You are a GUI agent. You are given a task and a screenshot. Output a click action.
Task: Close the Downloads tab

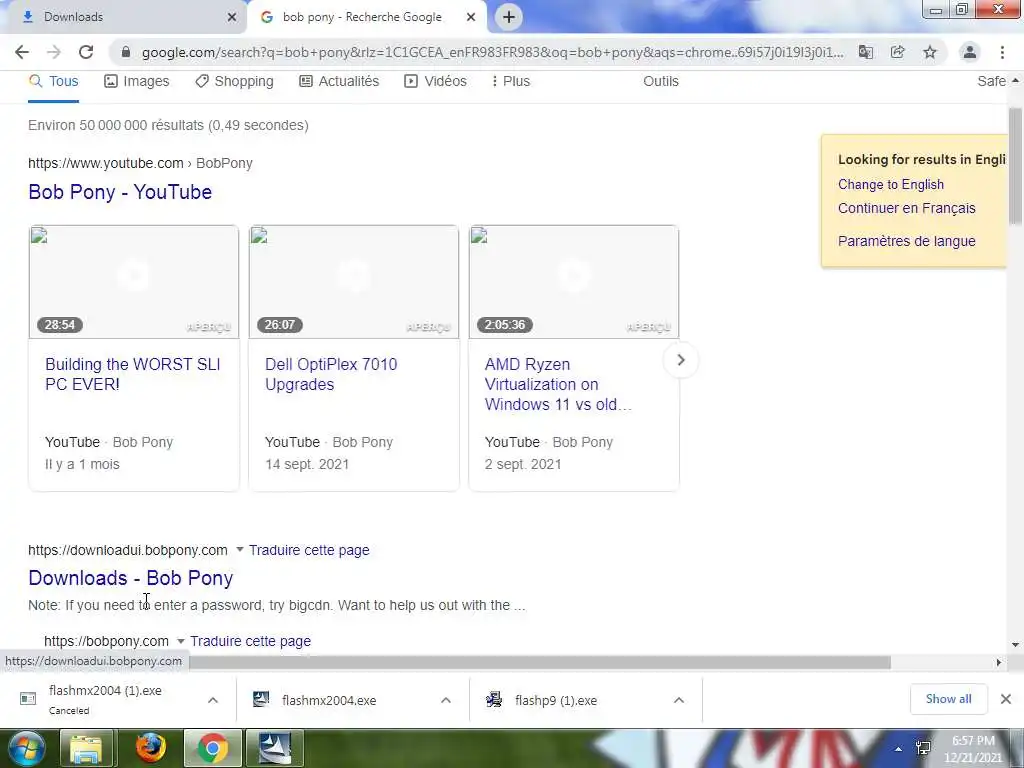tap(232, 17)
